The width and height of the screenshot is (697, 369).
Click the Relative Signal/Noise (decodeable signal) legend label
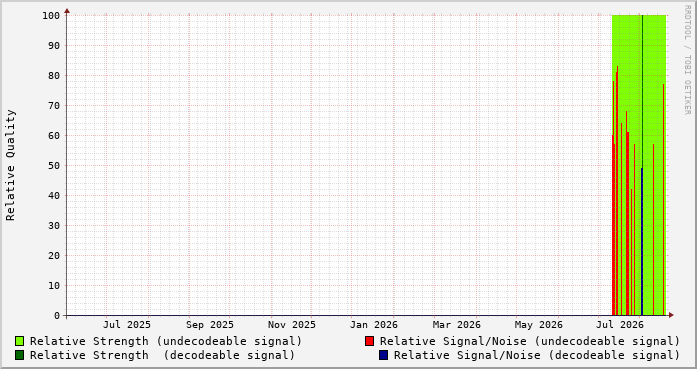tap(537, 356)
